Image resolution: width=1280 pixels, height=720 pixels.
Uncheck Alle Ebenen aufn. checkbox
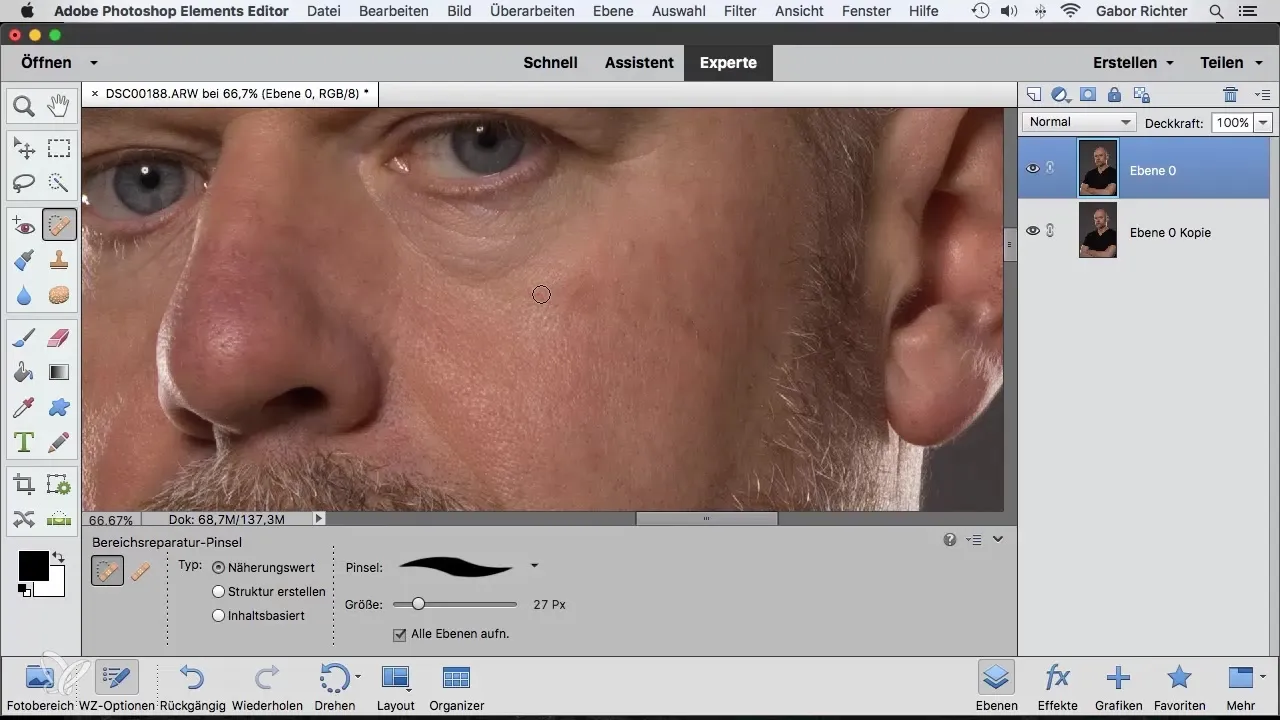(400, 634)
